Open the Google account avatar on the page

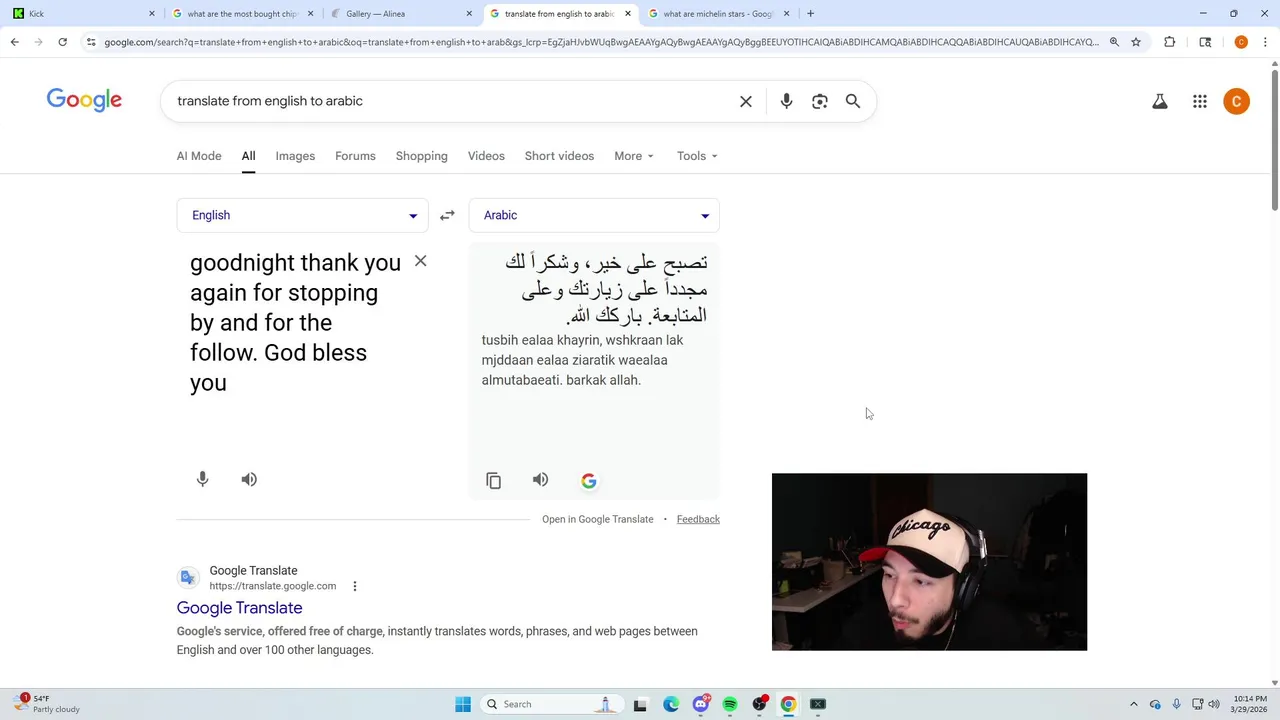[x=1237, y=101]
